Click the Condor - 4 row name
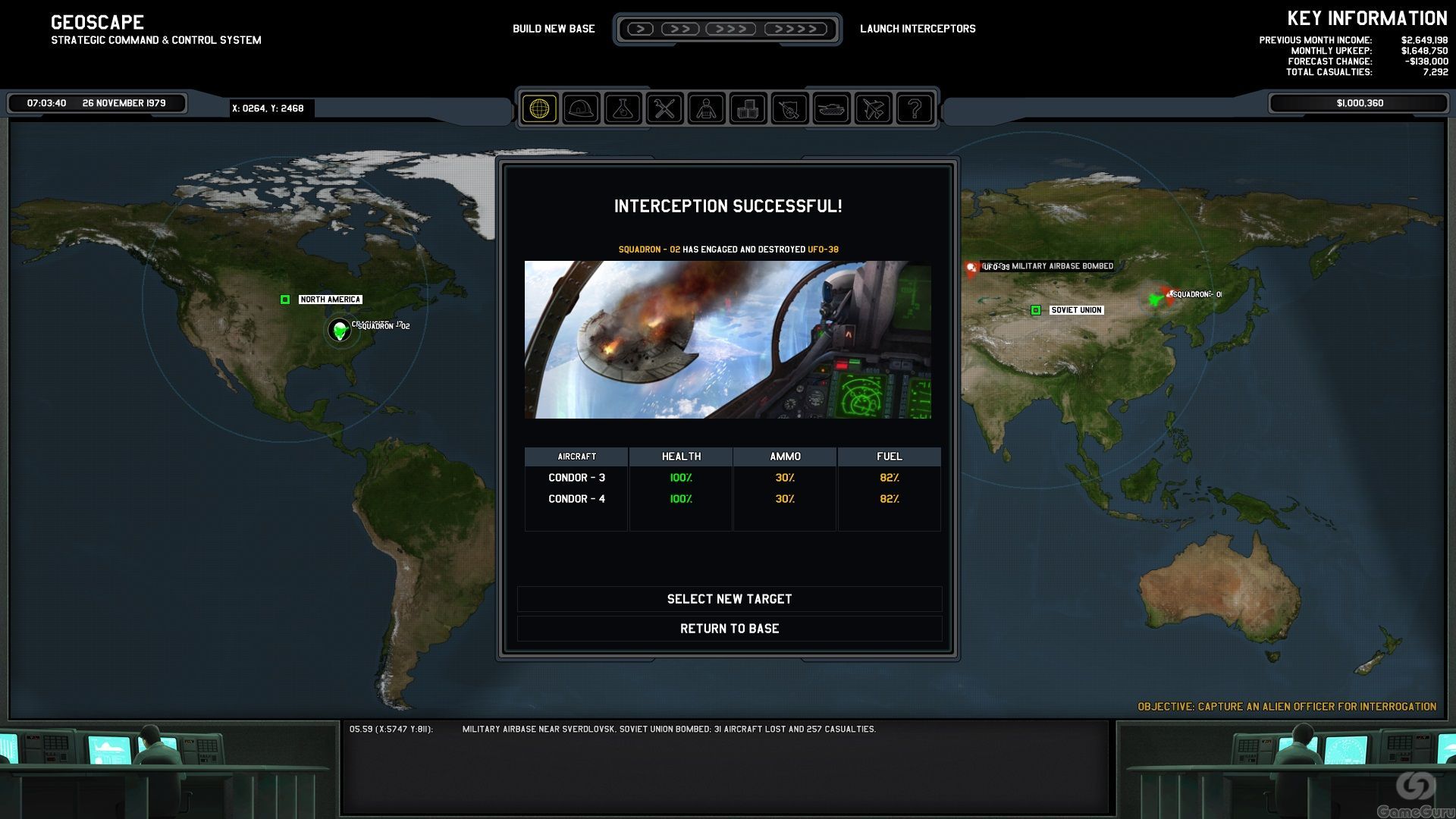The width and height of the screenshot is (1456, 819). coord(576,499)
